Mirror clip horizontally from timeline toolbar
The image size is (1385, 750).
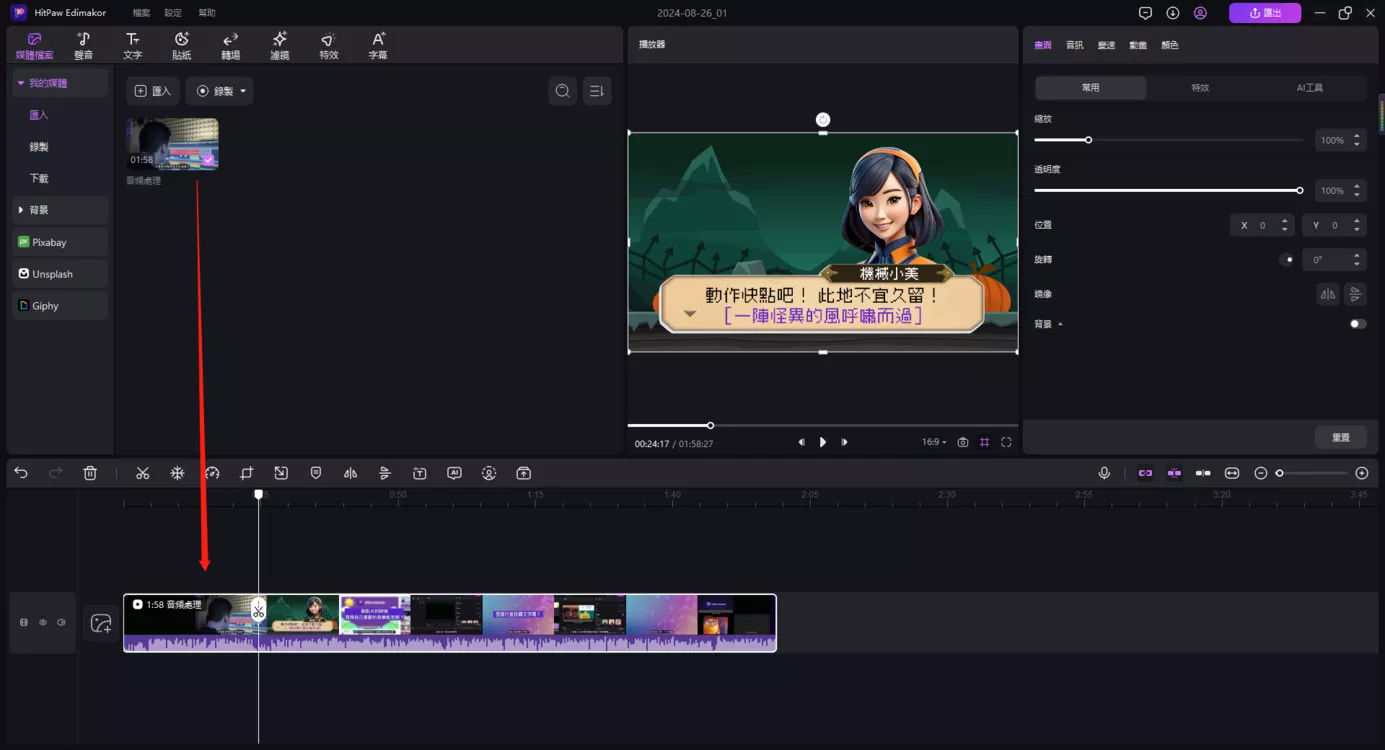350,473
